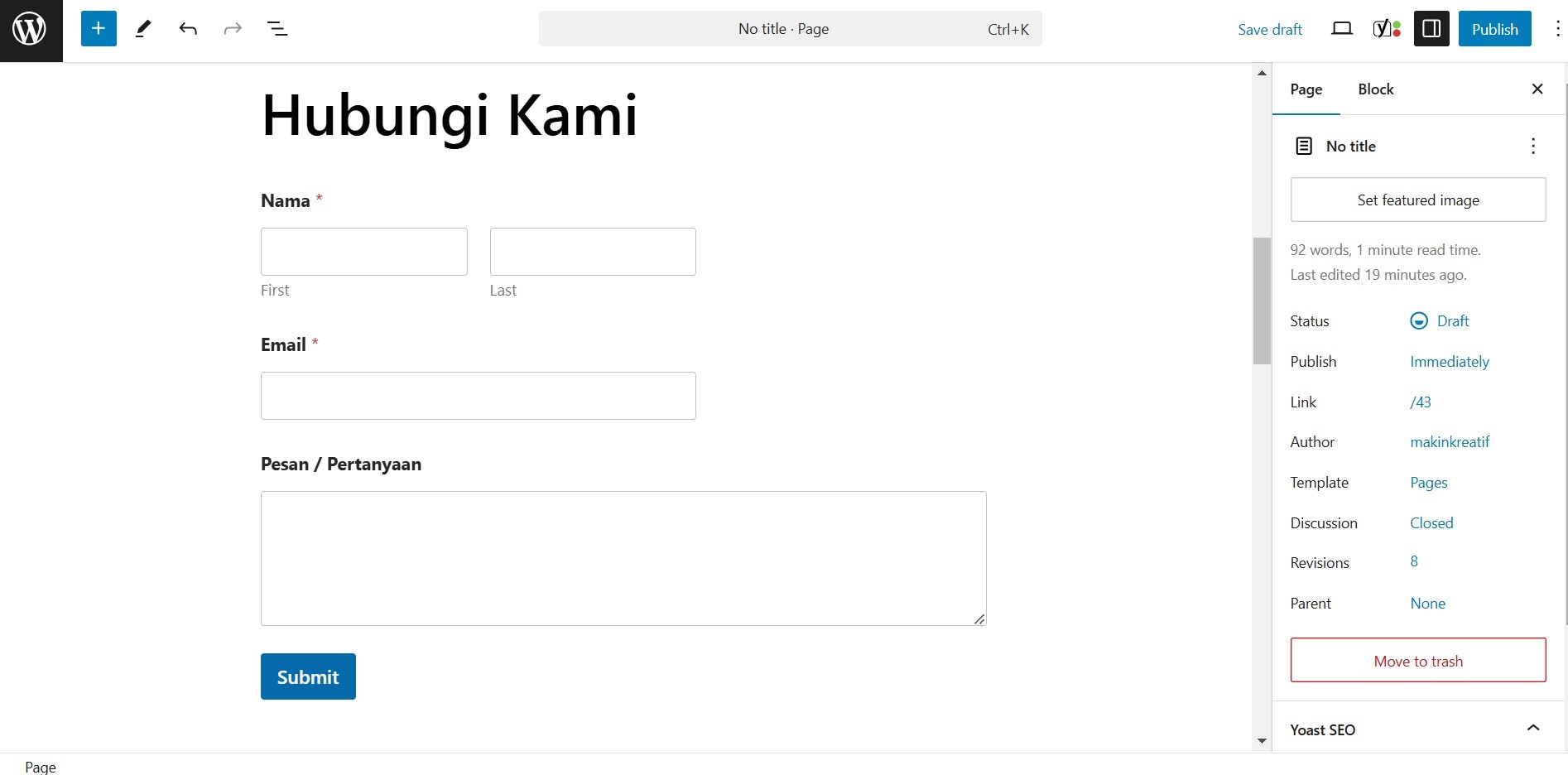Click the editor scrollbar up arrow

[1262, 73]
